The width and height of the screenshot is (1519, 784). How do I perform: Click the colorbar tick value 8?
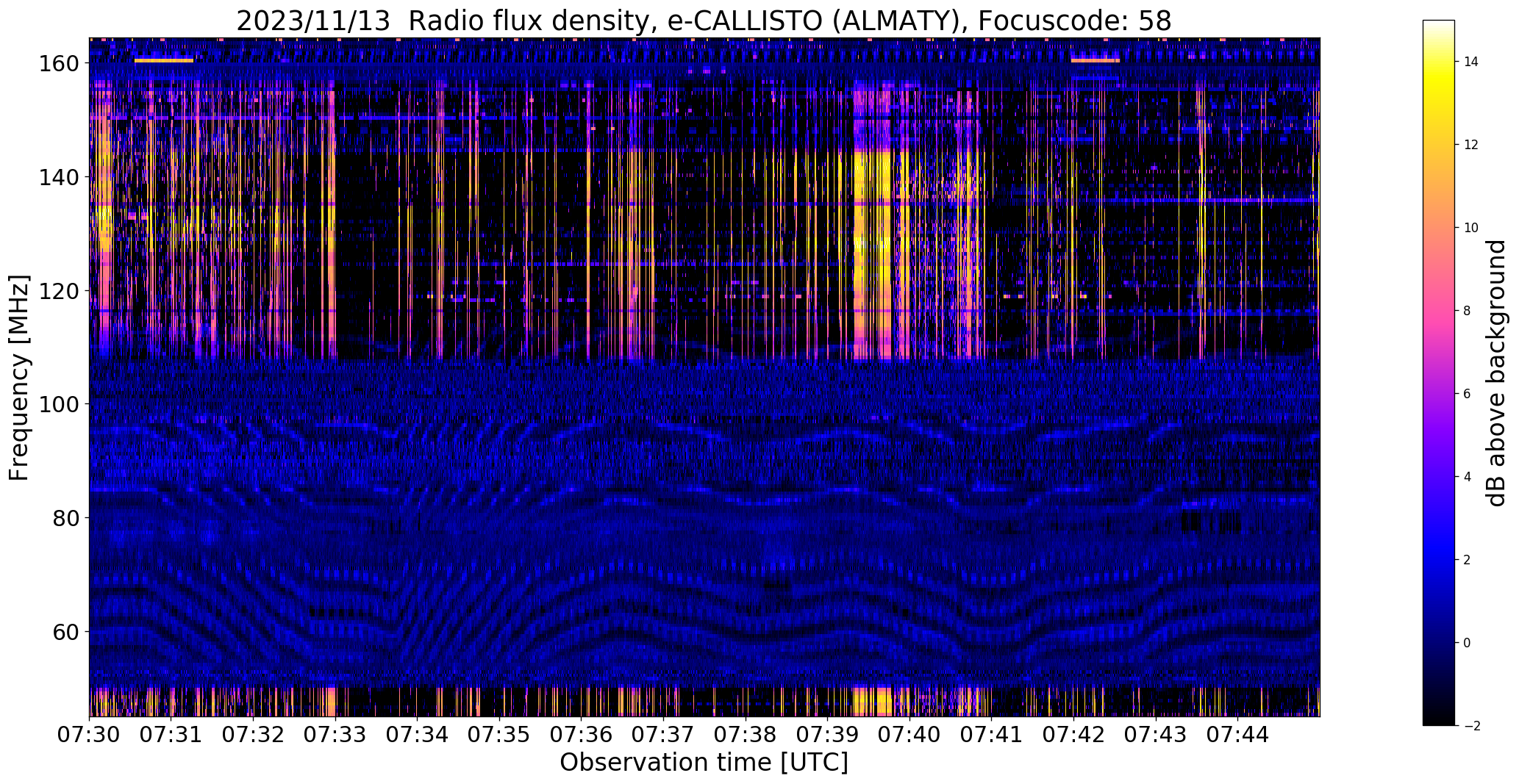(1468, 311)
